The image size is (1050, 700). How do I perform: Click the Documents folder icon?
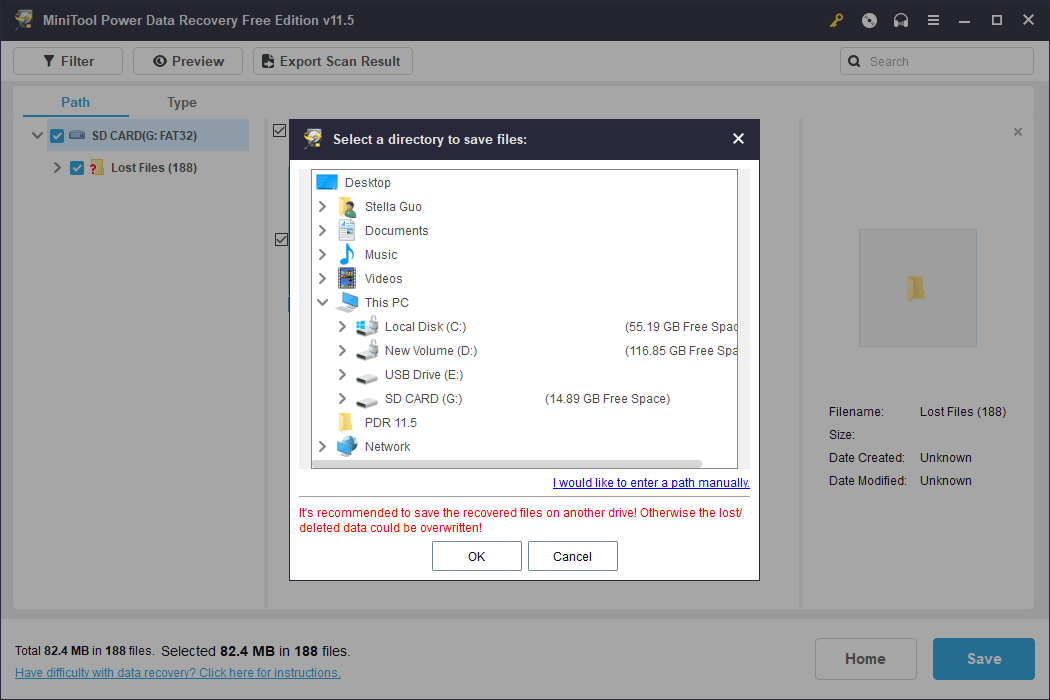point(347,230)
